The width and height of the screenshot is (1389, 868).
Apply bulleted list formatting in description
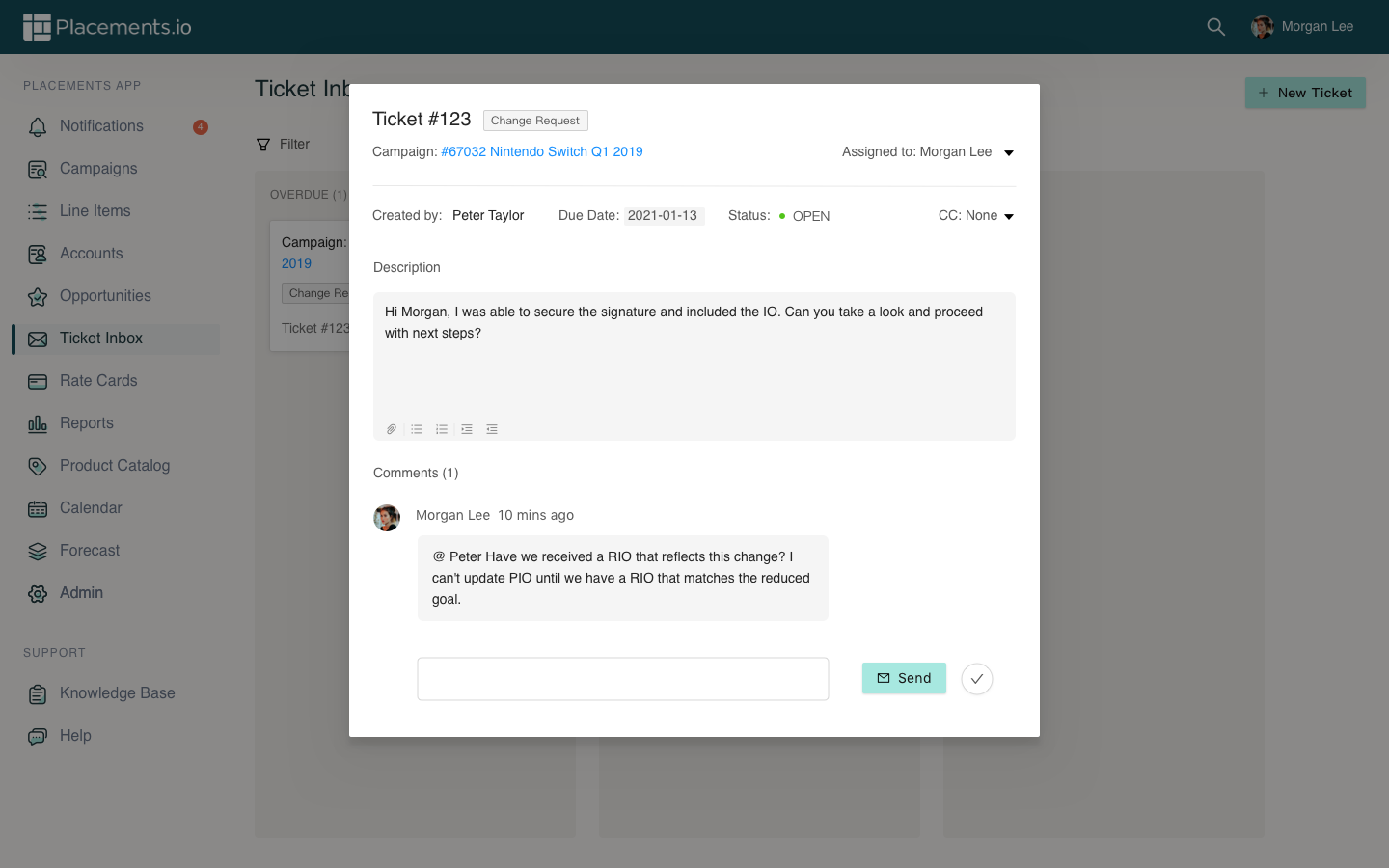coord(417,429)
